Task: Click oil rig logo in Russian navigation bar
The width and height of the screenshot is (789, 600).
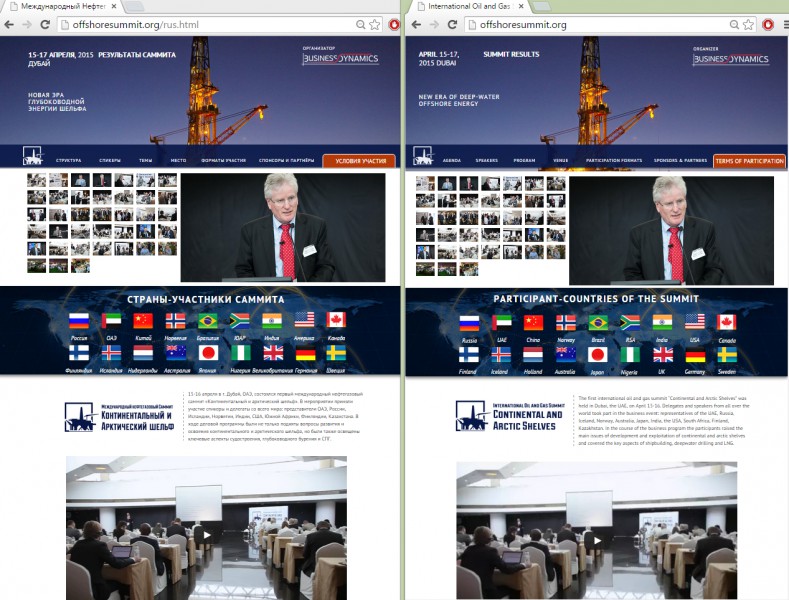Action: [x=33, y=156]
